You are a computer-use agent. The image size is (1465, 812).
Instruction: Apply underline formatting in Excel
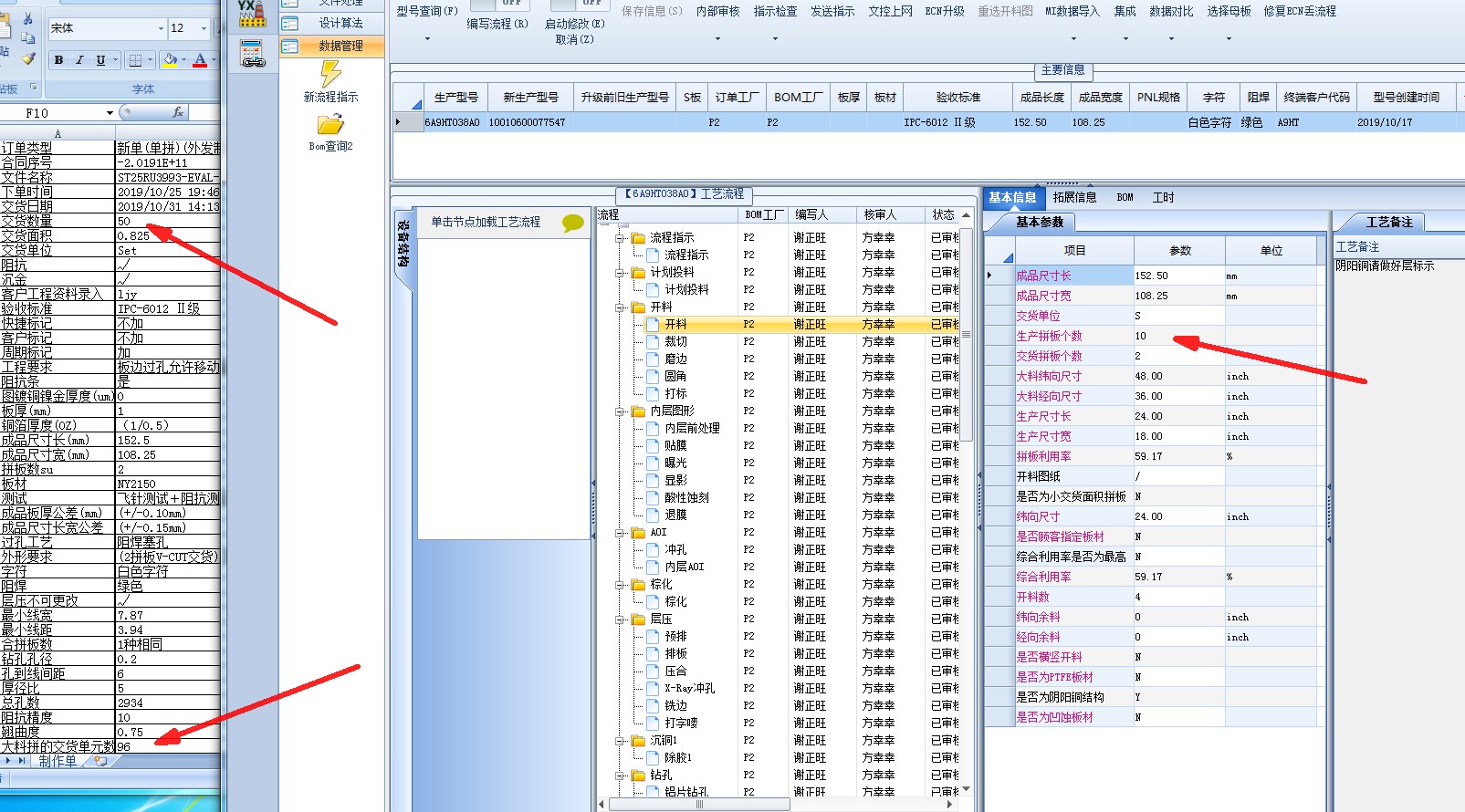point(100,60)
